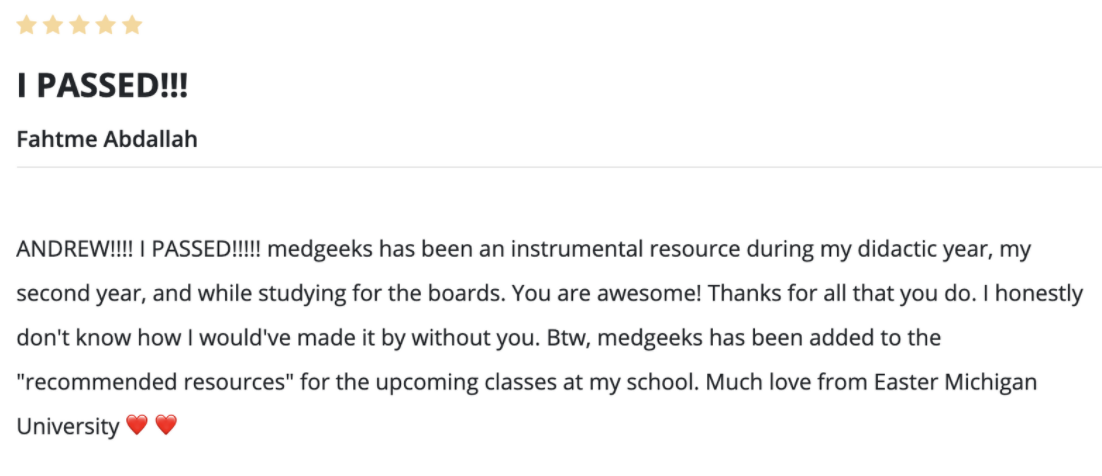Click the 'I PASSED!!!' review title
This screenshot has width=1102, height=476.
[x=103, y=86]
